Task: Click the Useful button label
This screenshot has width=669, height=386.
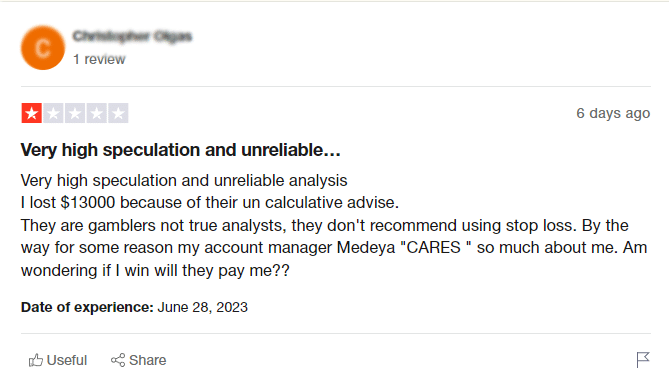Action: pos(67,360)
